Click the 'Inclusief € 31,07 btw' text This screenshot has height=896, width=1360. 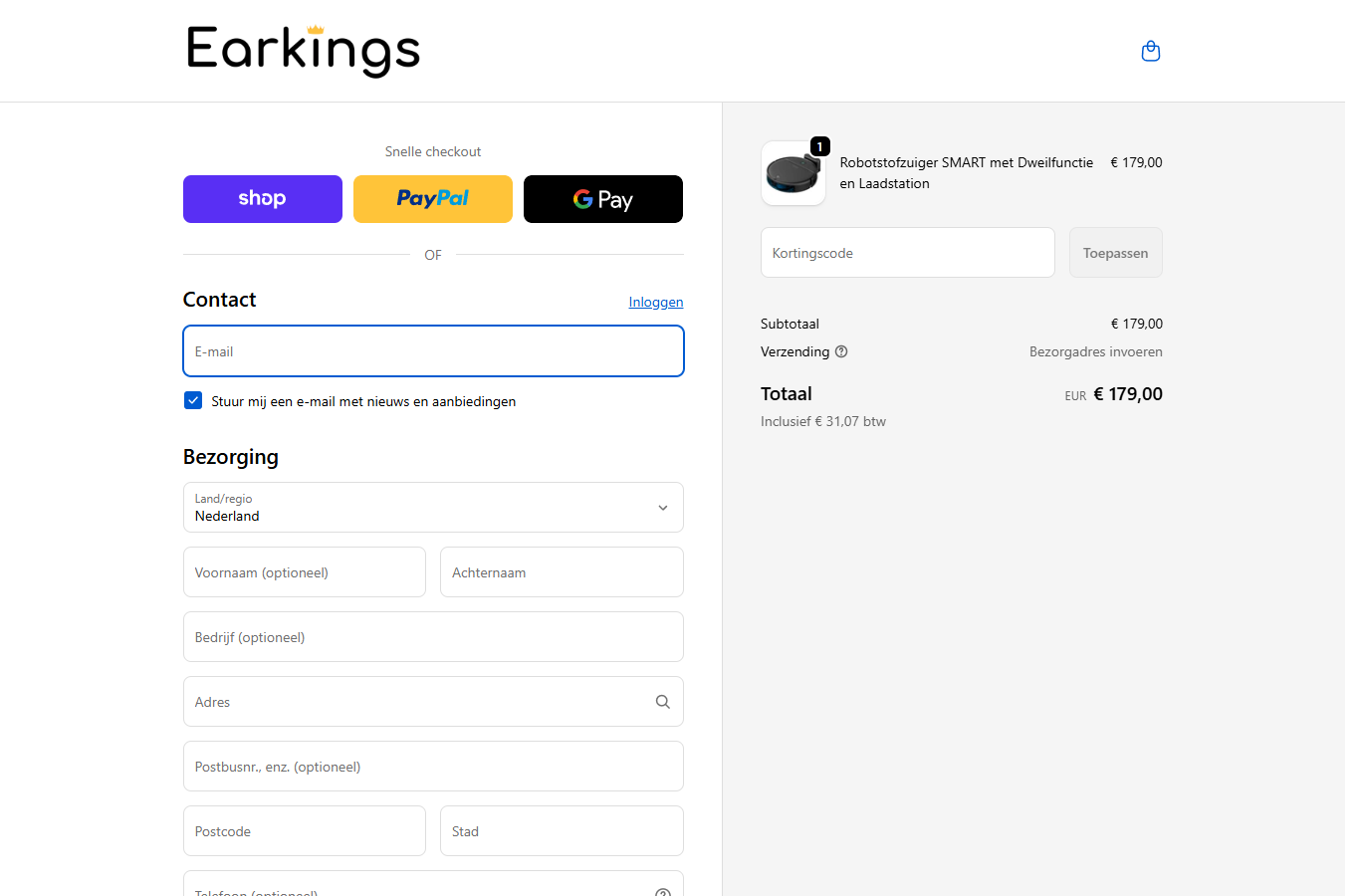tap(823, 421)
